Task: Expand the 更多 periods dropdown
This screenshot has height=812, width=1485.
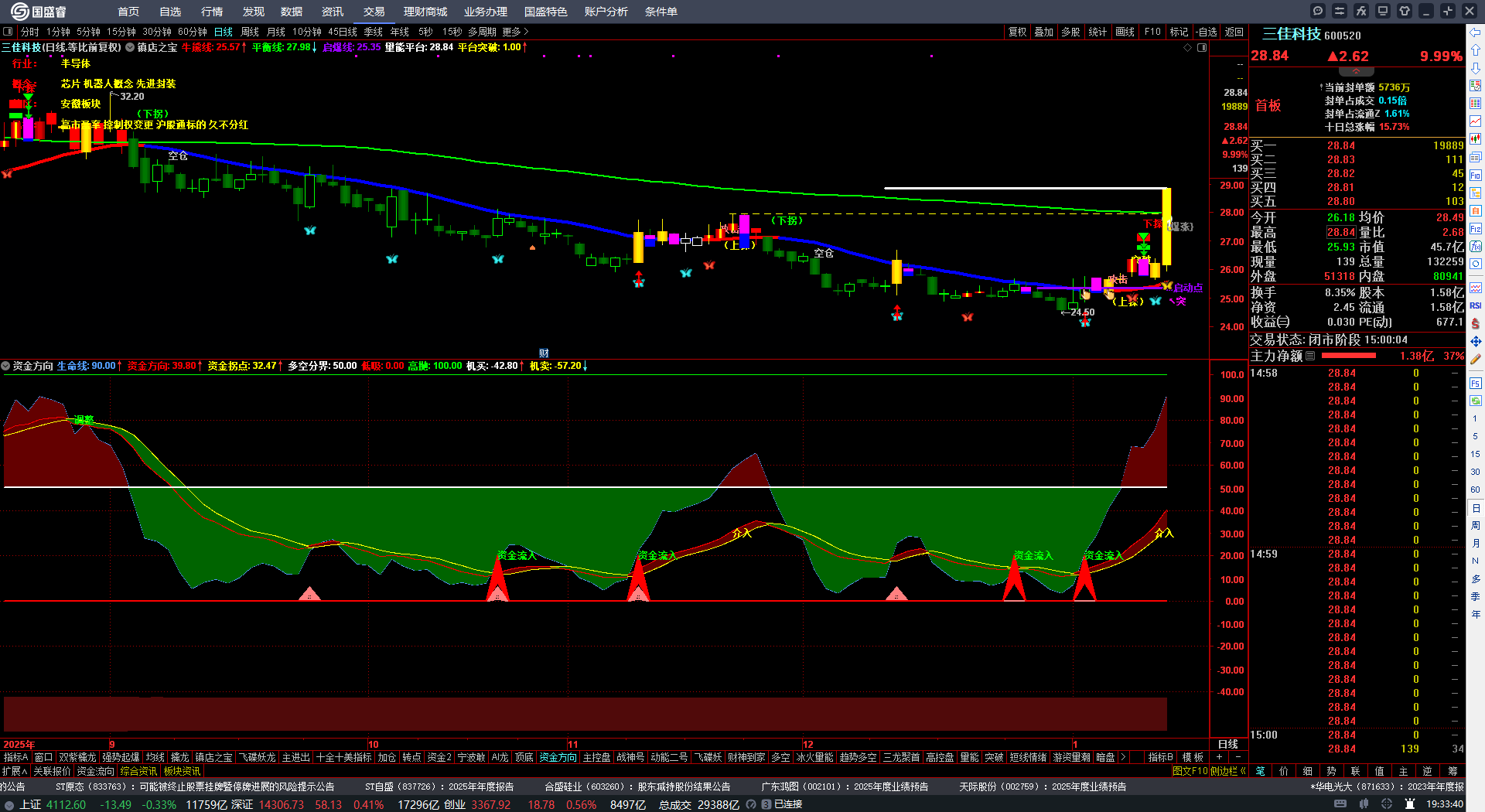Action: click(516, 32)
